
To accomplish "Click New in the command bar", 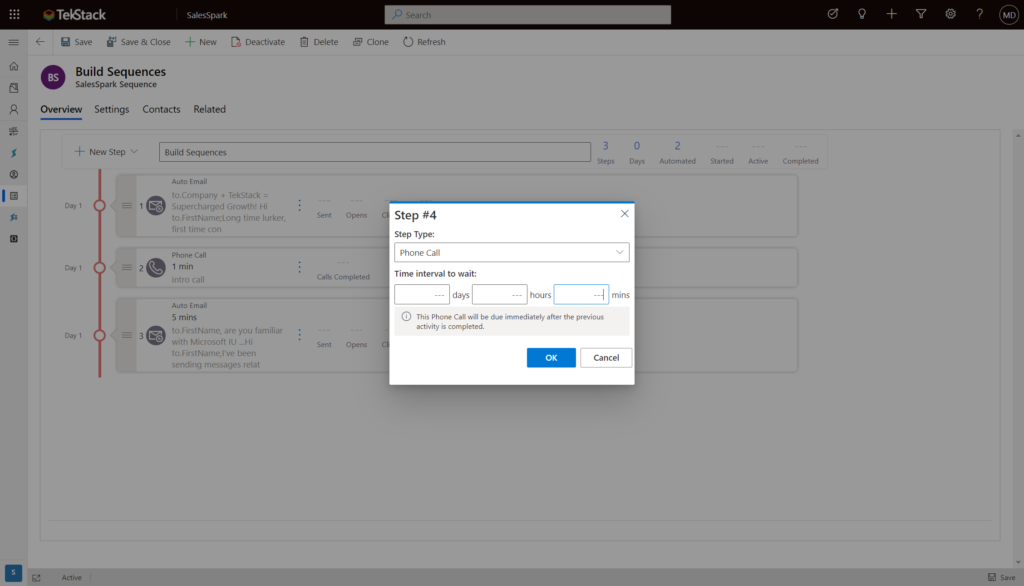I will click(x=200, y=42).
